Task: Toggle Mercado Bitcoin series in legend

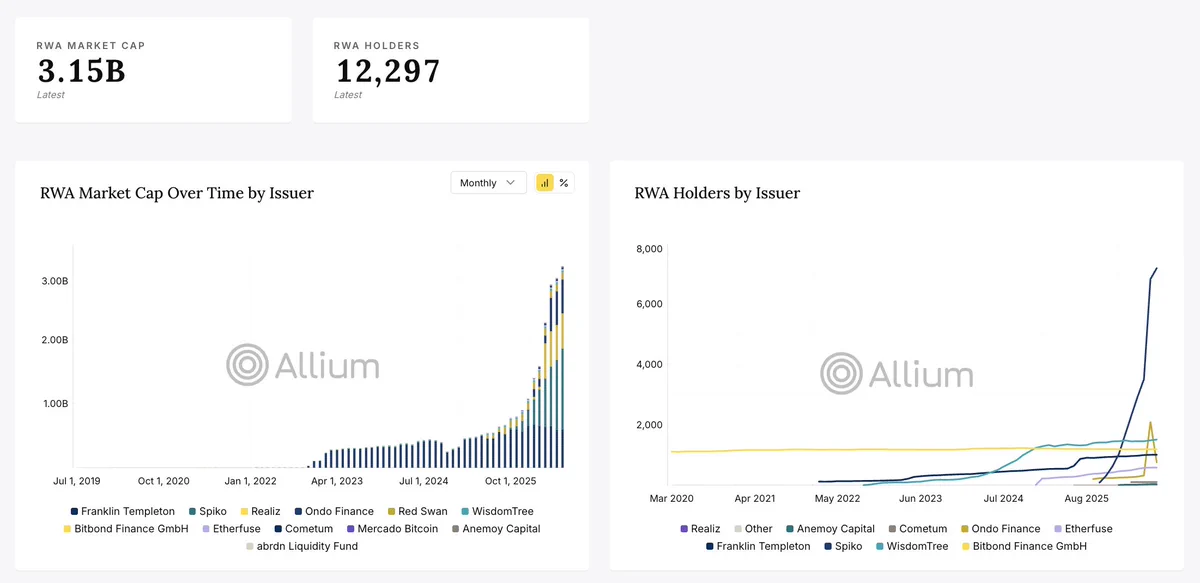Action: (392, 529)
